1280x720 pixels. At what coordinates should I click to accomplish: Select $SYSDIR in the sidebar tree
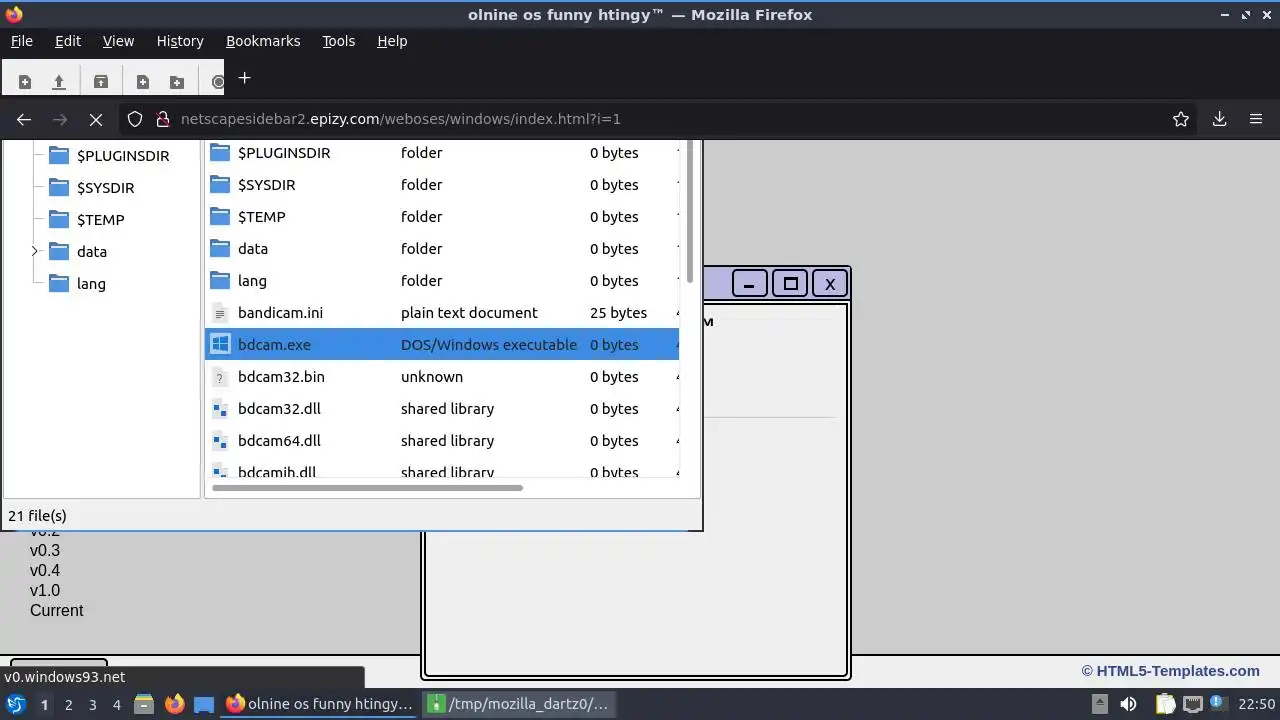(x=105, y=188)
